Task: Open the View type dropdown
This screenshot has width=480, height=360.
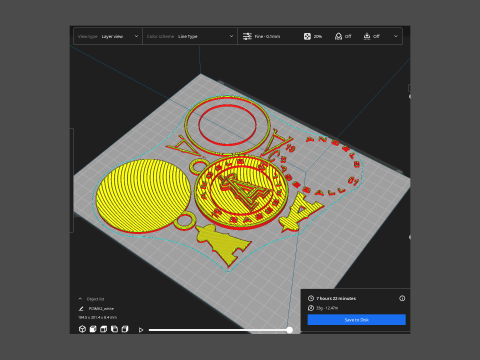Action: coord(108,36)
